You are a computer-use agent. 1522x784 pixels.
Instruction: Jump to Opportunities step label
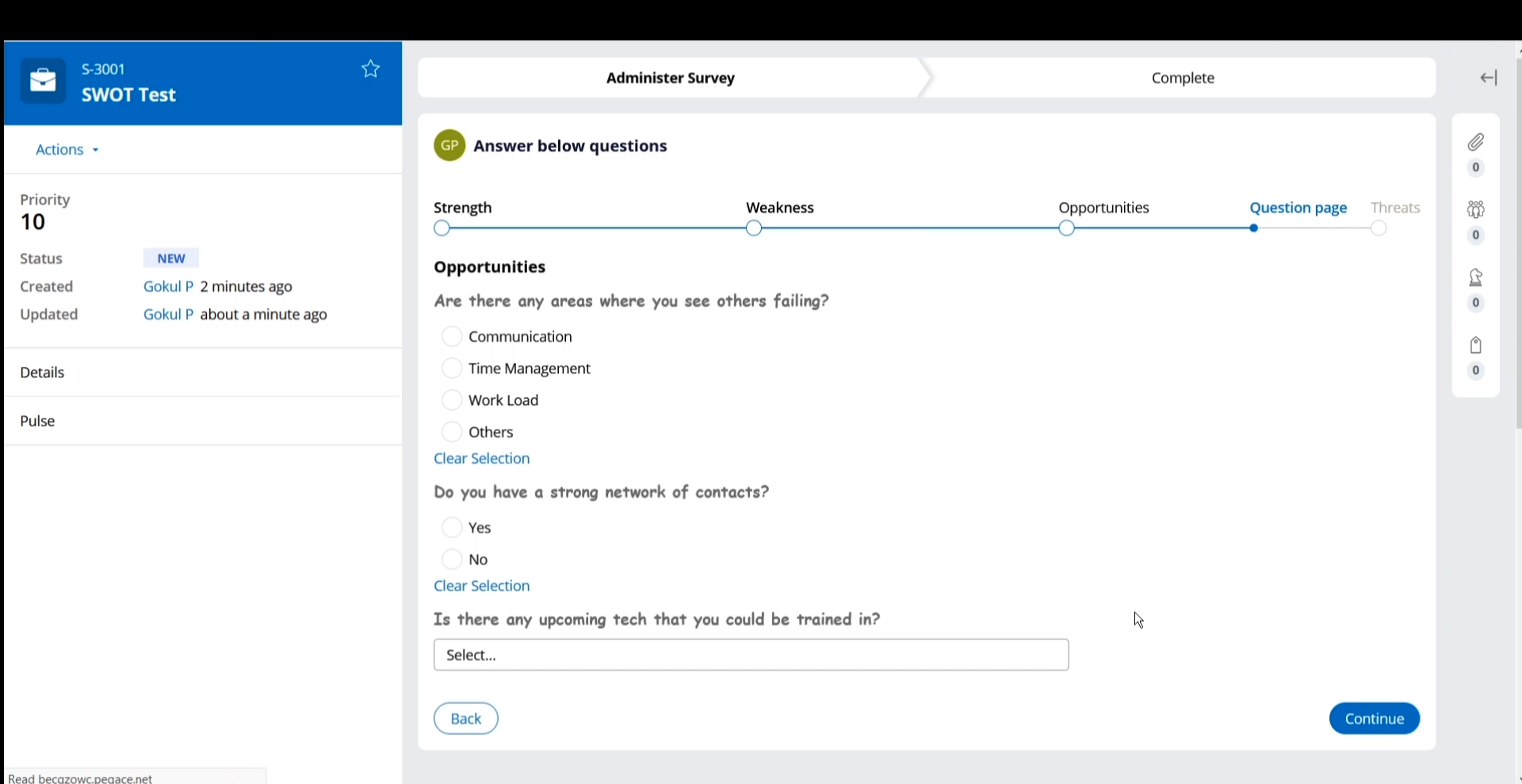(1103, 208)
